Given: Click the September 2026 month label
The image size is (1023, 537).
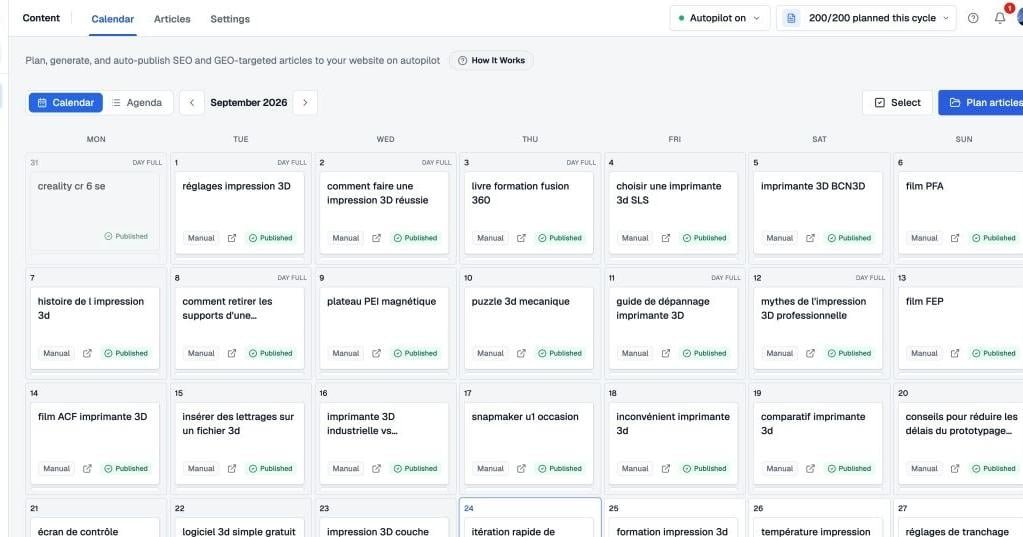Looking at the screenshot, I should (x=249, y=102).
